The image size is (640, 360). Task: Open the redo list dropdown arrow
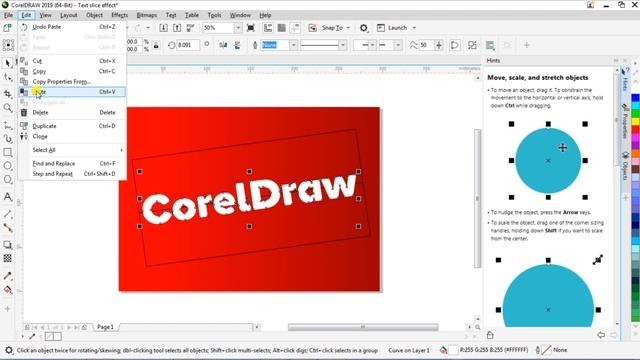(148, 28)
